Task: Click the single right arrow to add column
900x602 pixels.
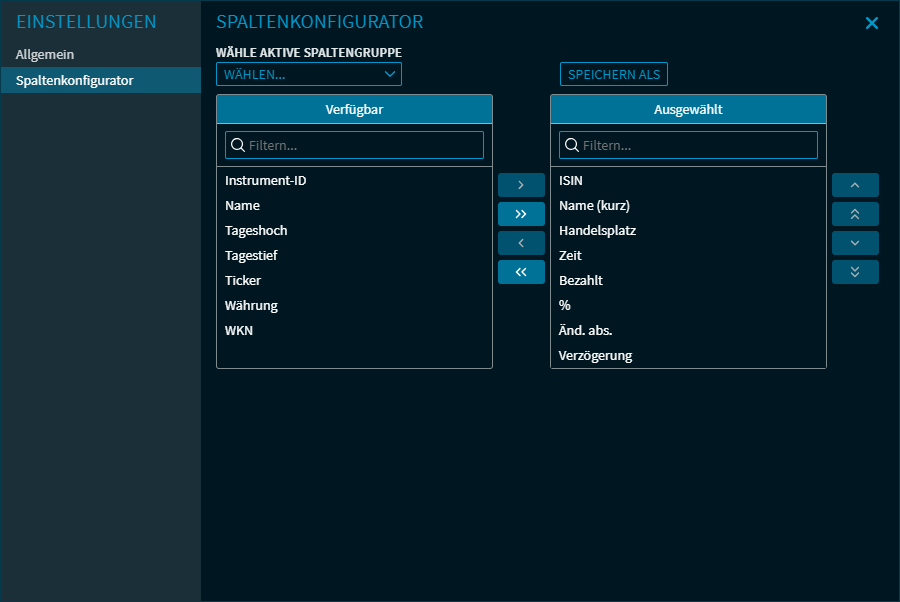Action: coord(521,185)
